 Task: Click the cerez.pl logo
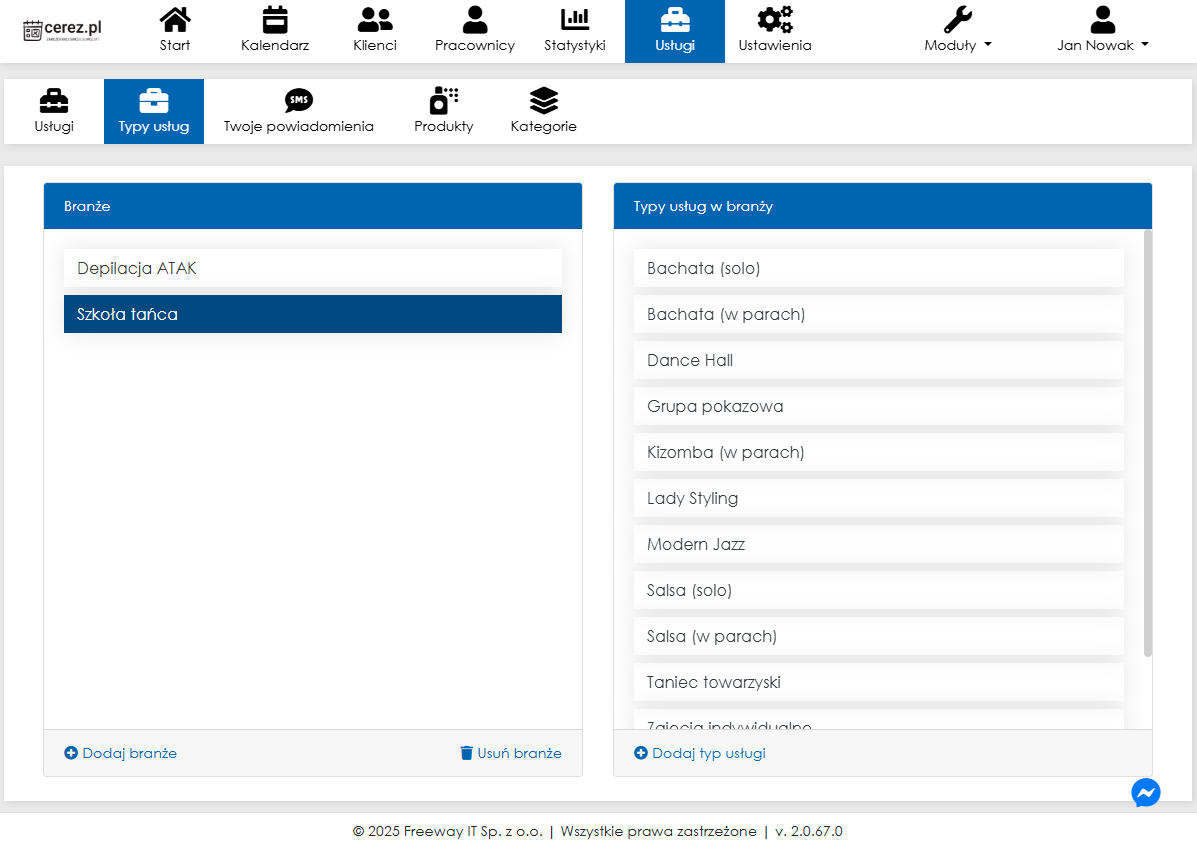[x=62, y=30]
